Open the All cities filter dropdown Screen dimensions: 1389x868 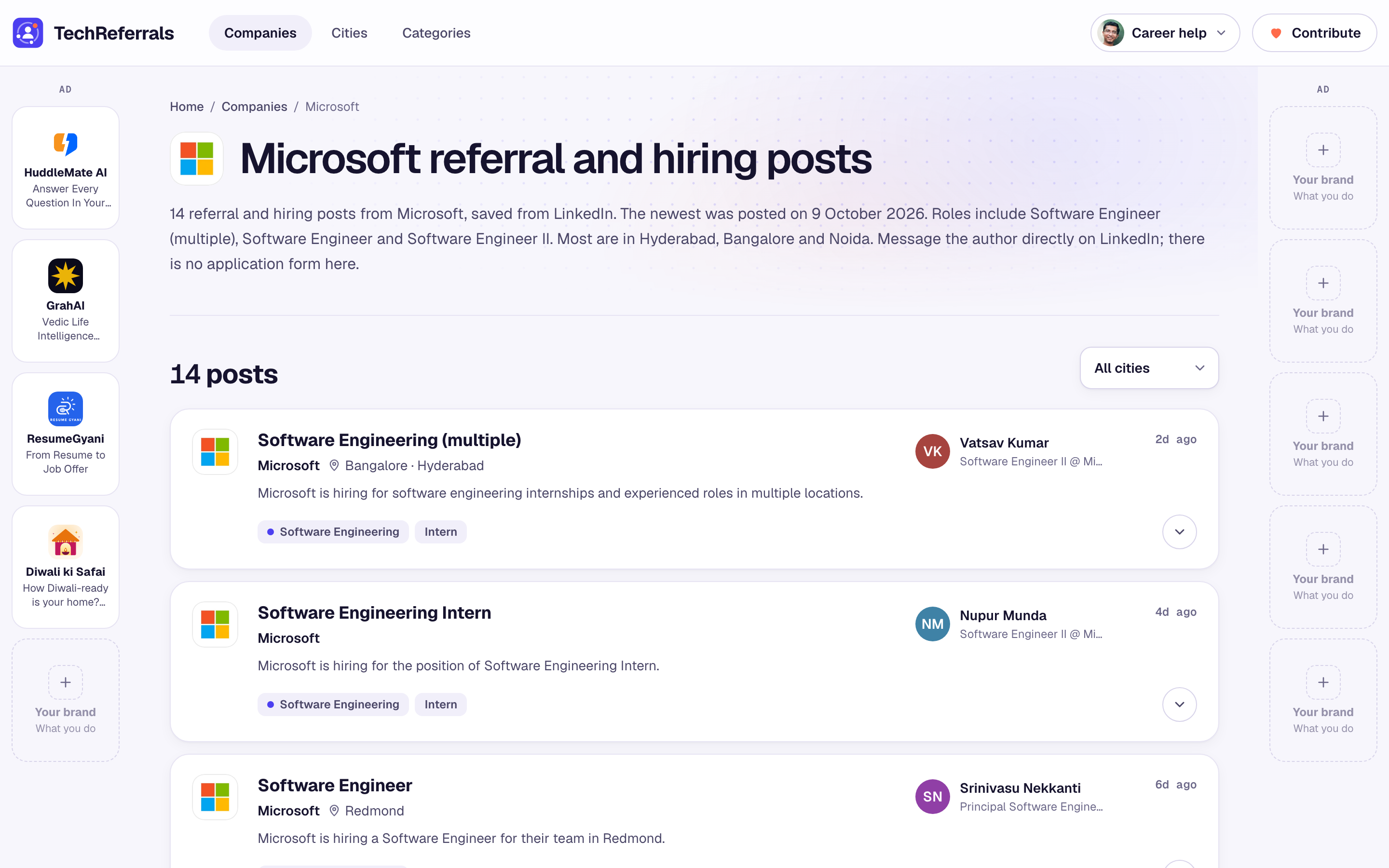[1149, 368]
